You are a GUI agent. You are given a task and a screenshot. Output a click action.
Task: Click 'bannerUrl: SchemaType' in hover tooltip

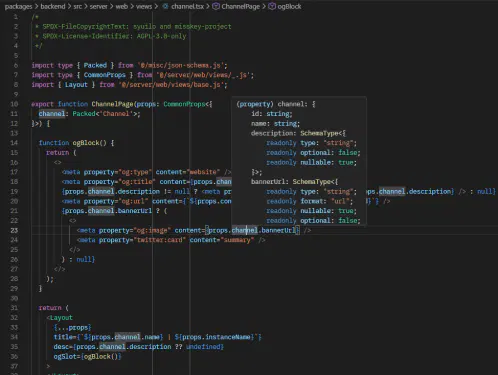[x=291, y=182]
